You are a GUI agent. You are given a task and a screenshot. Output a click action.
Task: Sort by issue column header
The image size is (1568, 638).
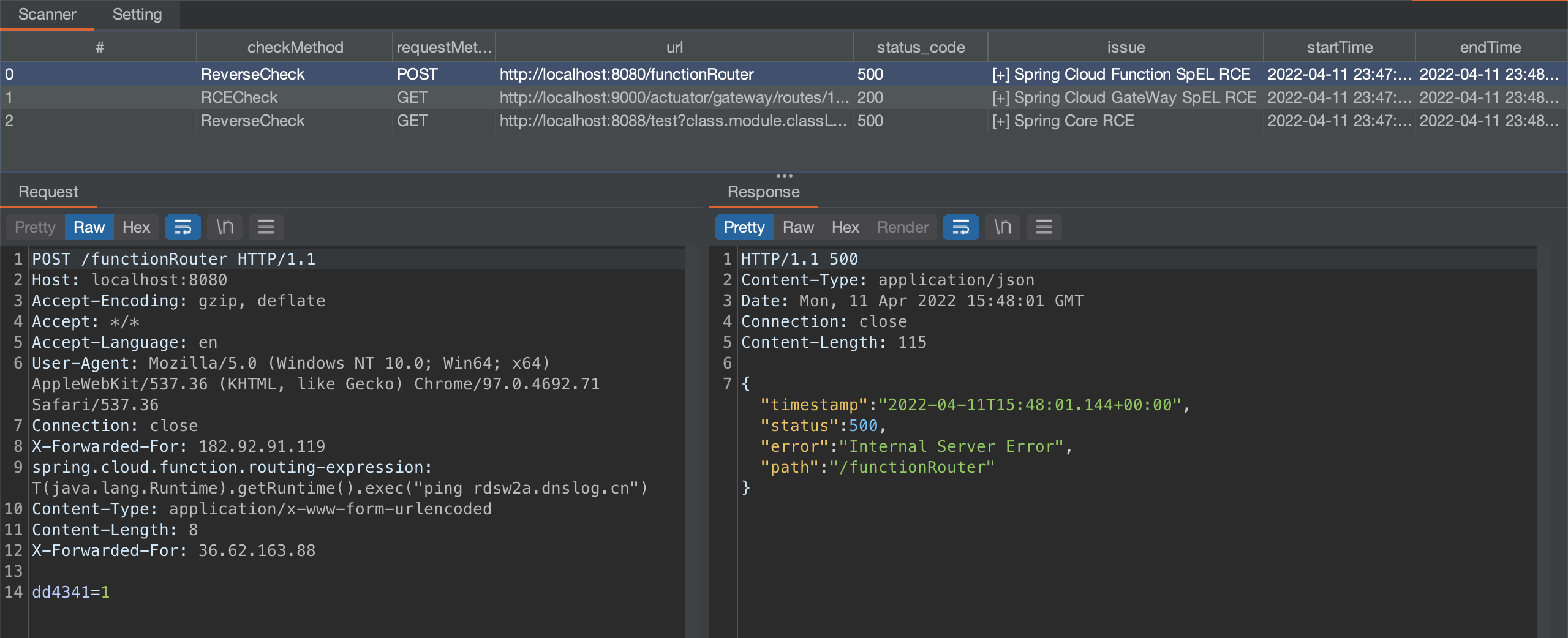point(1126,47)
